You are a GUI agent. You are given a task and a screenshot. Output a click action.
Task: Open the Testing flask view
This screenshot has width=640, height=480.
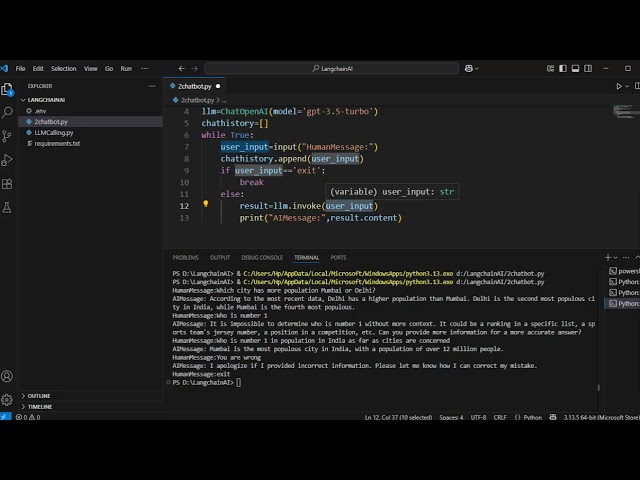point(7,207)
